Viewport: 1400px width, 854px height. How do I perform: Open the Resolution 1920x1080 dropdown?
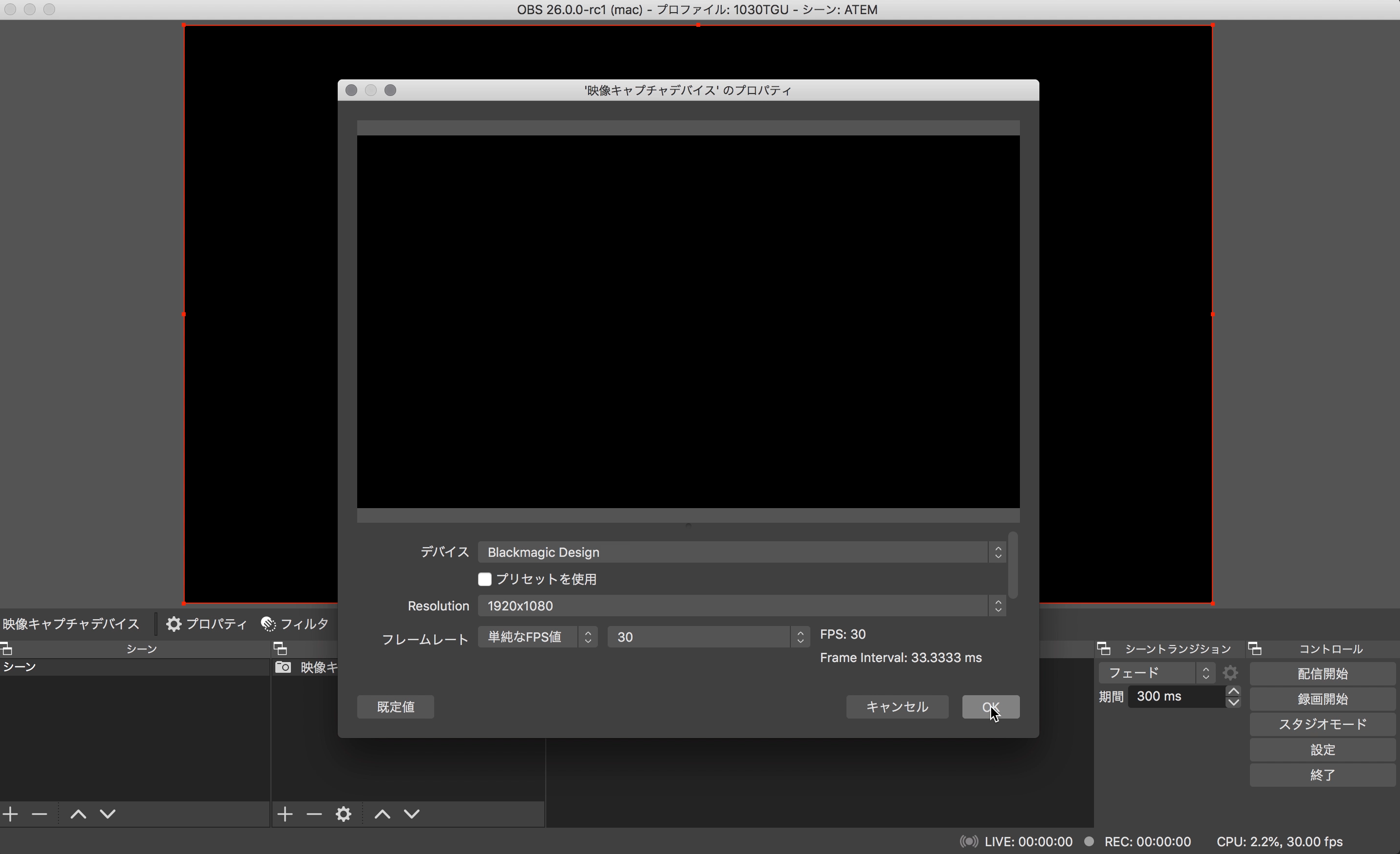click(x=742, y=606)
